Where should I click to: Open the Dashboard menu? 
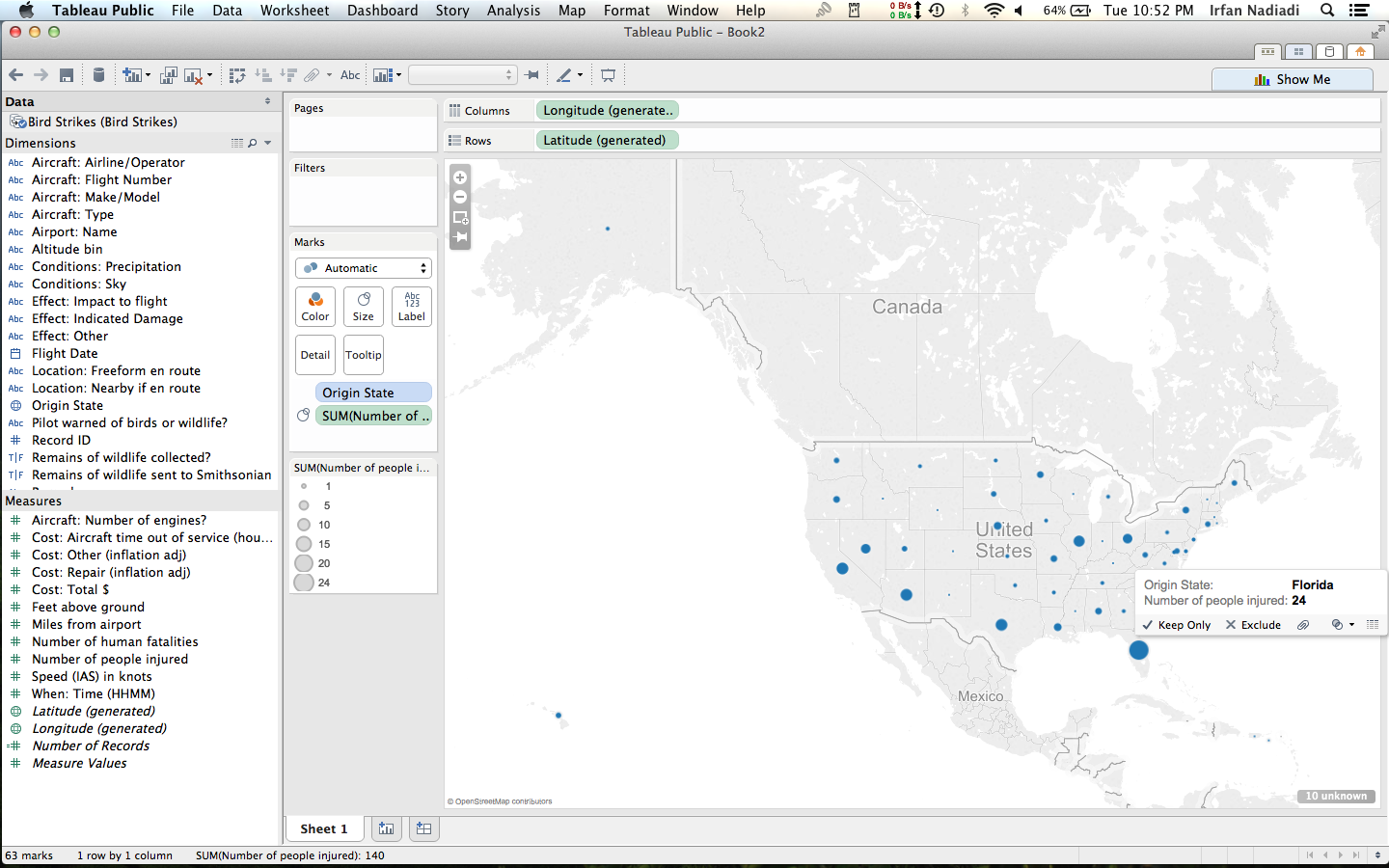click(382, 11)
